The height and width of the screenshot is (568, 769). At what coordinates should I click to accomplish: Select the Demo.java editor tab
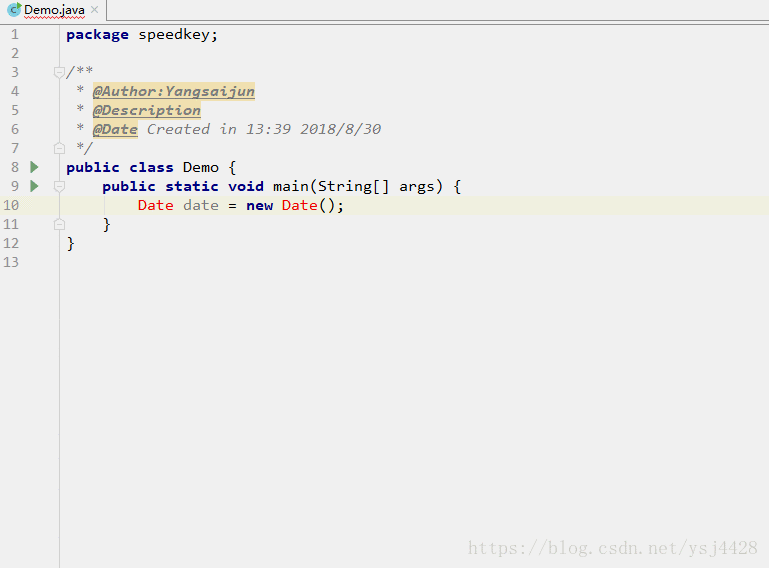[x=53, y=10]
